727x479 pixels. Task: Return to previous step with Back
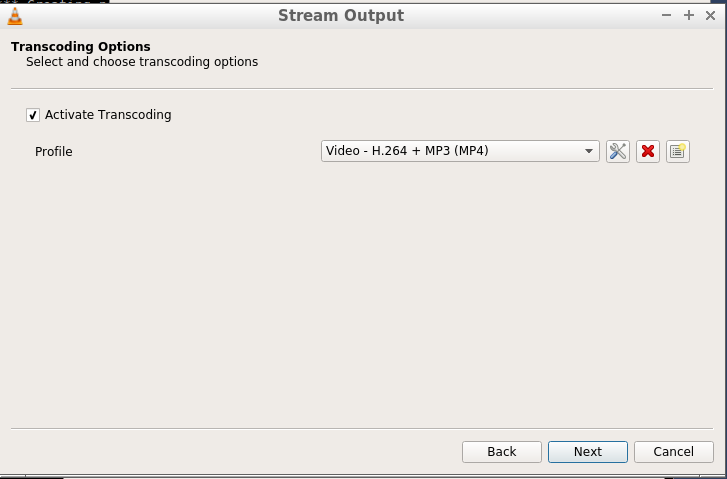[x=502, y=452]
